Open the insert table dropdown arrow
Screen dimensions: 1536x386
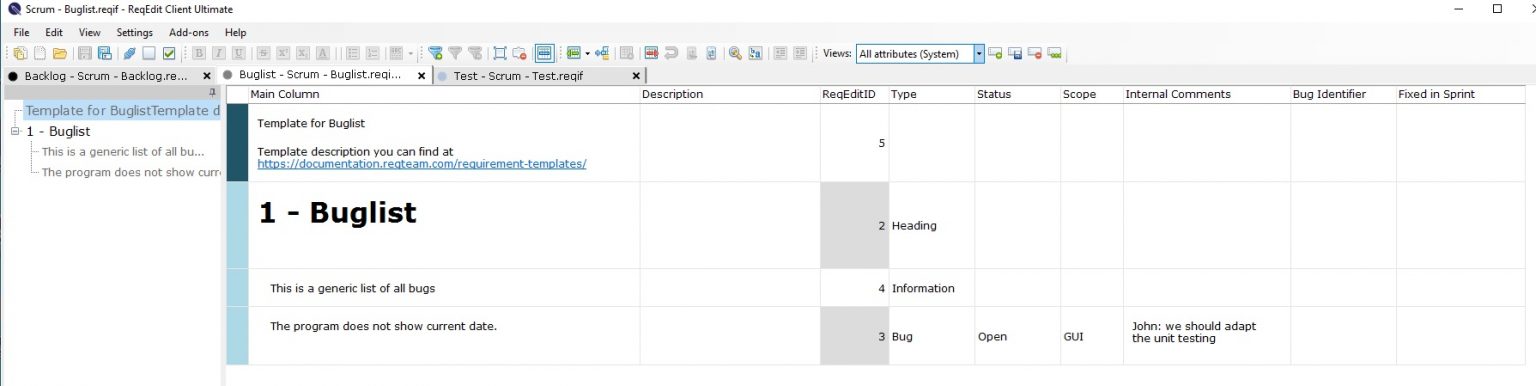click(411, 54)
